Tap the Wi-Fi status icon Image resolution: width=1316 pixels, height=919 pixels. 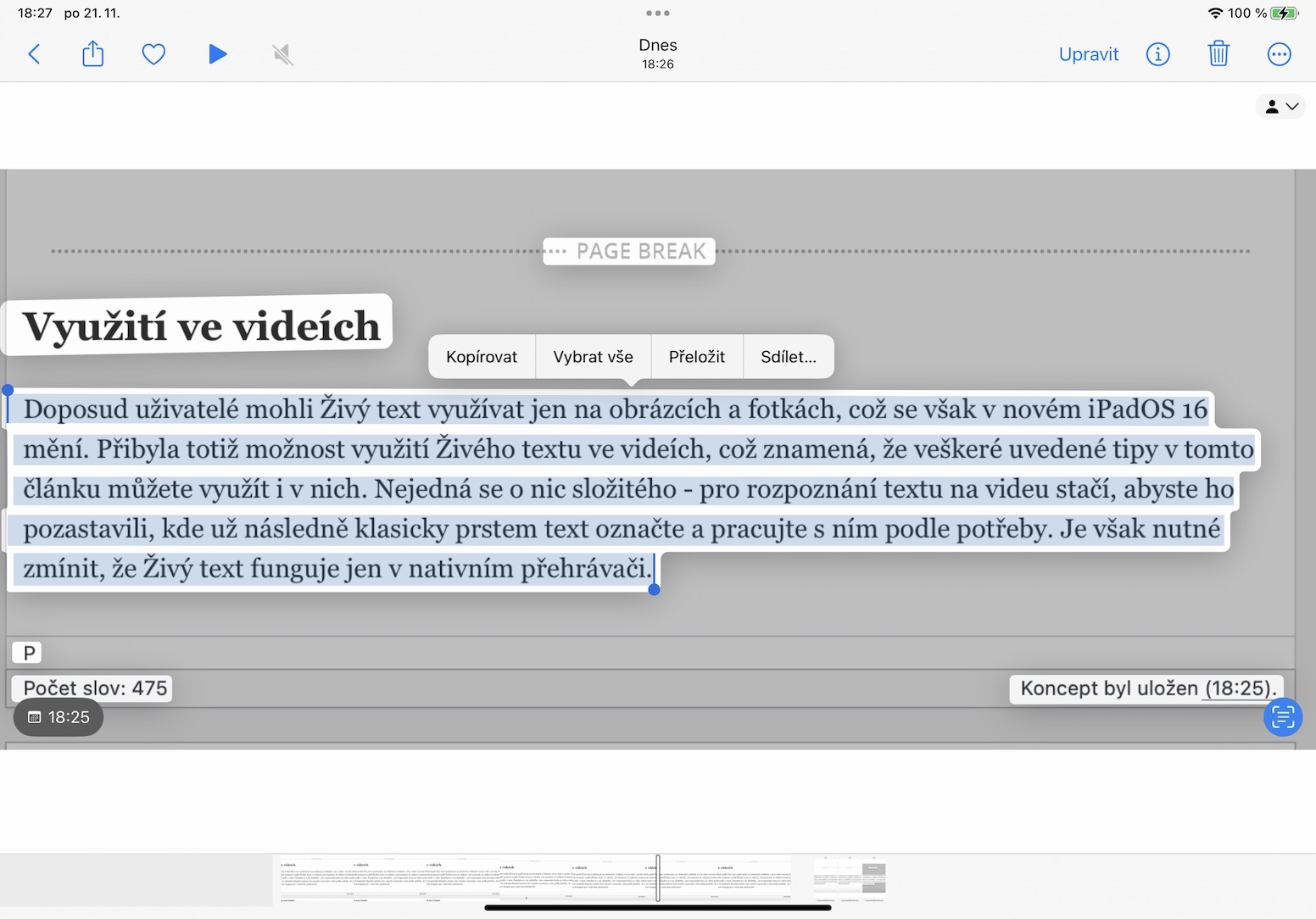pos(1215,13)
